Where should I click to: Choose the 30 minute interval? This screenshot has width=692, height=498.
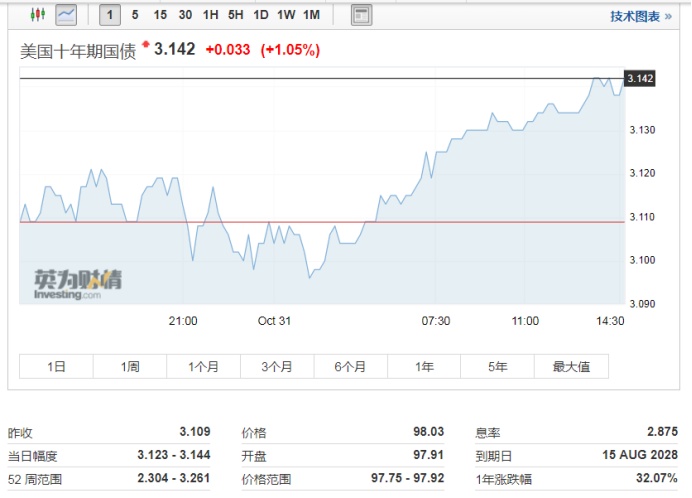pyautogui.click(x=185, y=15)
